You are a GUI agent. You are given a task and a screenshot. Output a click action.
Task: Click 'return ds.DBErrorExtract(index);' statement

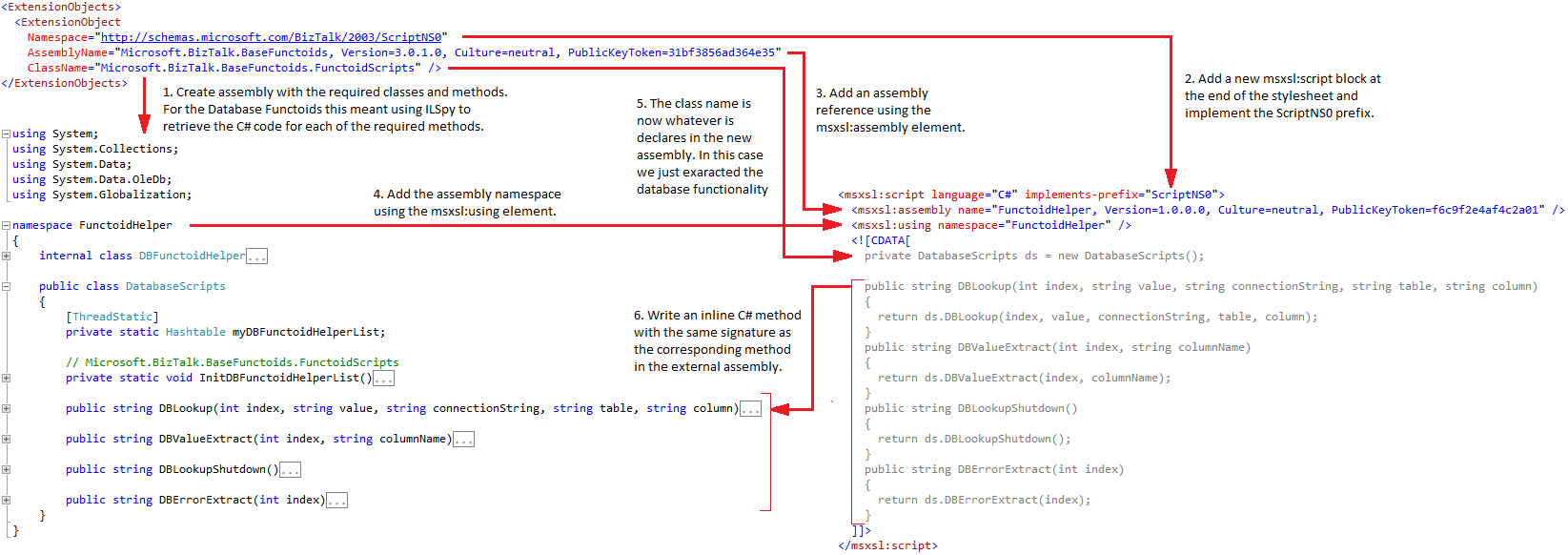tap(985, 500)
